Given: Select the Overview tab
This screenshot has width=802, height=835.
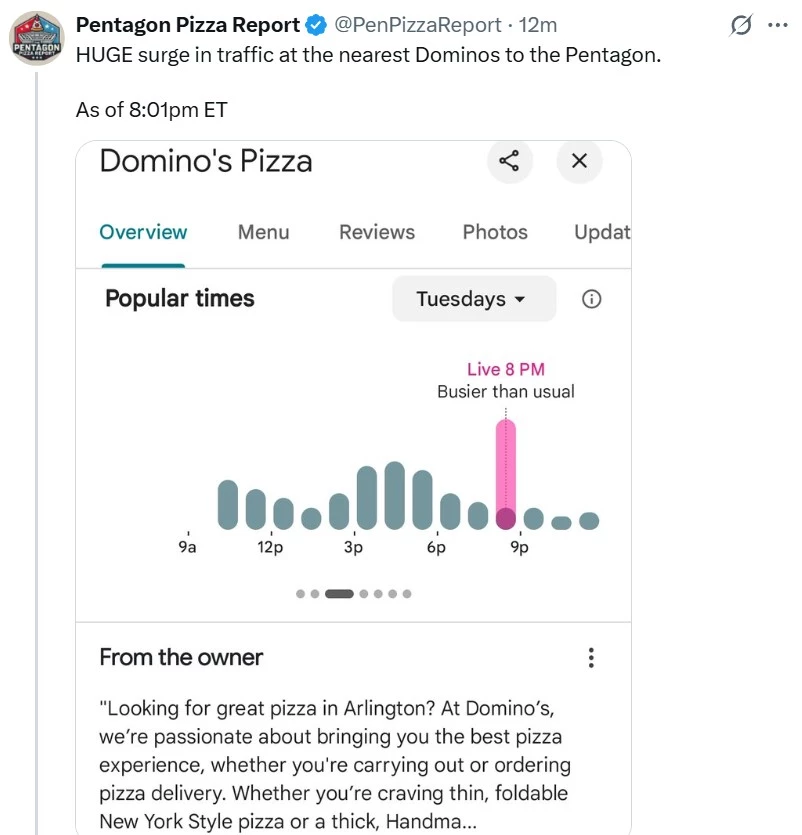Looking at the screenshot, I should (x=143, y=232).
